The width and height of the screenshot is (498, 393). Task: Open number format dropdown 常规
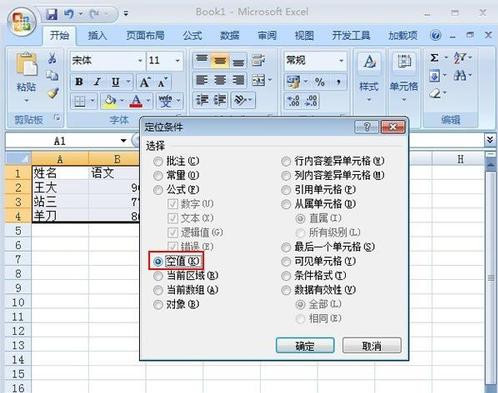[x=341, y=61]
